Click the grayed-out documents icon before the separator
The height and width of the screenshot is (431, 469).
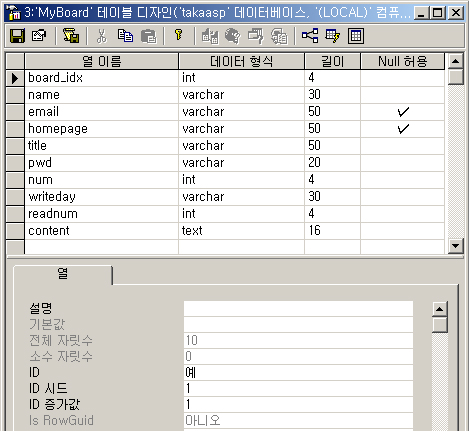[x=279, y=36]
